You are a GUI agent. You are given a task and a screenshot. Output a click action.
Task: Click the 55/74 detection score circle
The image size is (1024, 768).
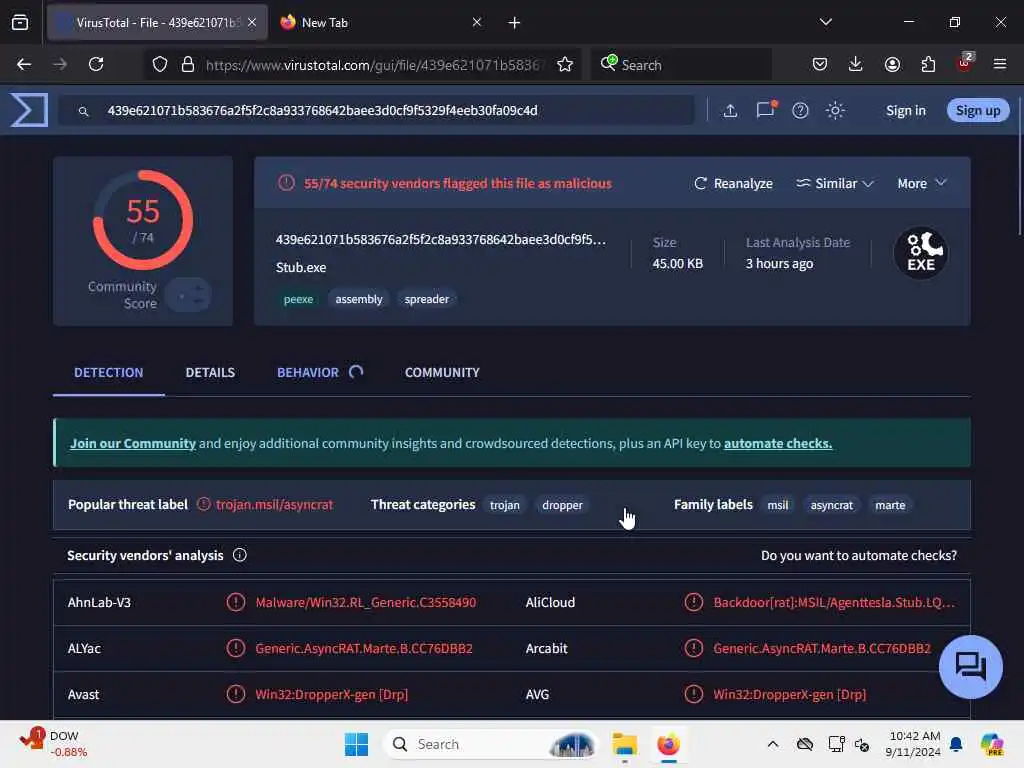pos(143,220)
